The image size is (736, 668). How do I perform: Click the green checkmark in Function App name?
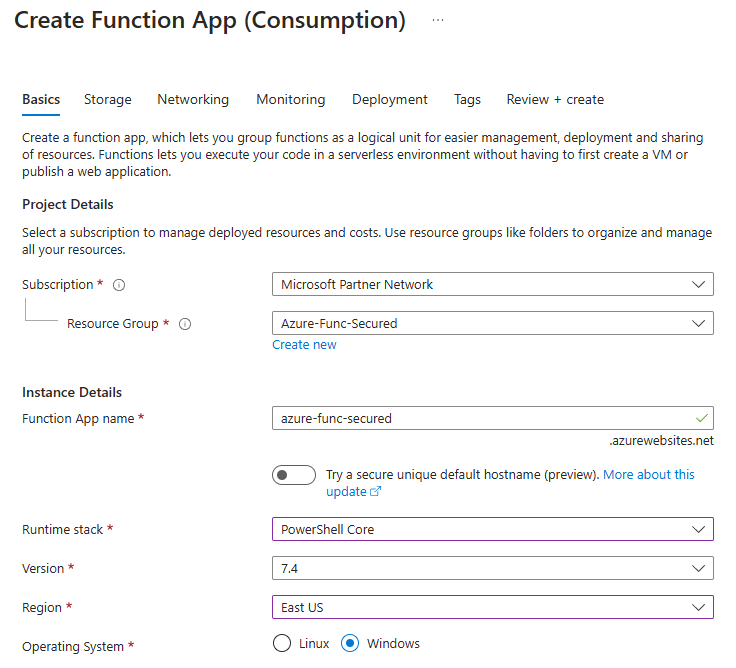click(702, 418)
